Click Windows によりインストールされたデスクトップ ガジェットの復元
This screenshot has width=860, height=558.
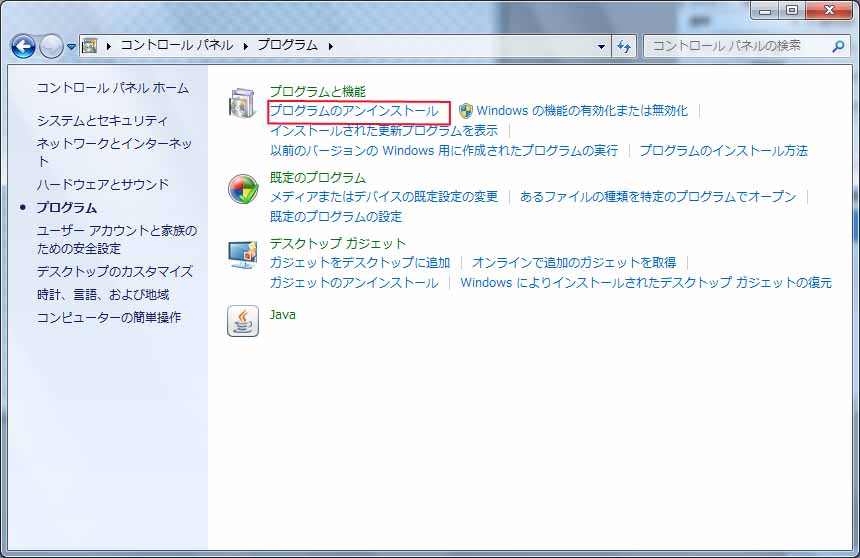tap(646, 283)
